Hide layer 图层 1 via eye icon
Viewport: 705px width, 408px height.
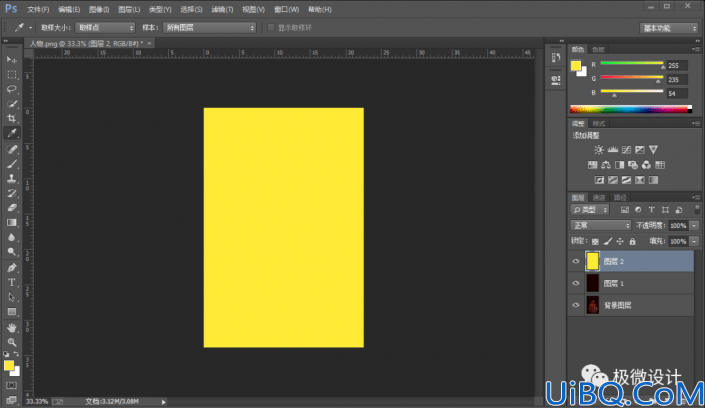pyautogui.click(x=576, y=283)
